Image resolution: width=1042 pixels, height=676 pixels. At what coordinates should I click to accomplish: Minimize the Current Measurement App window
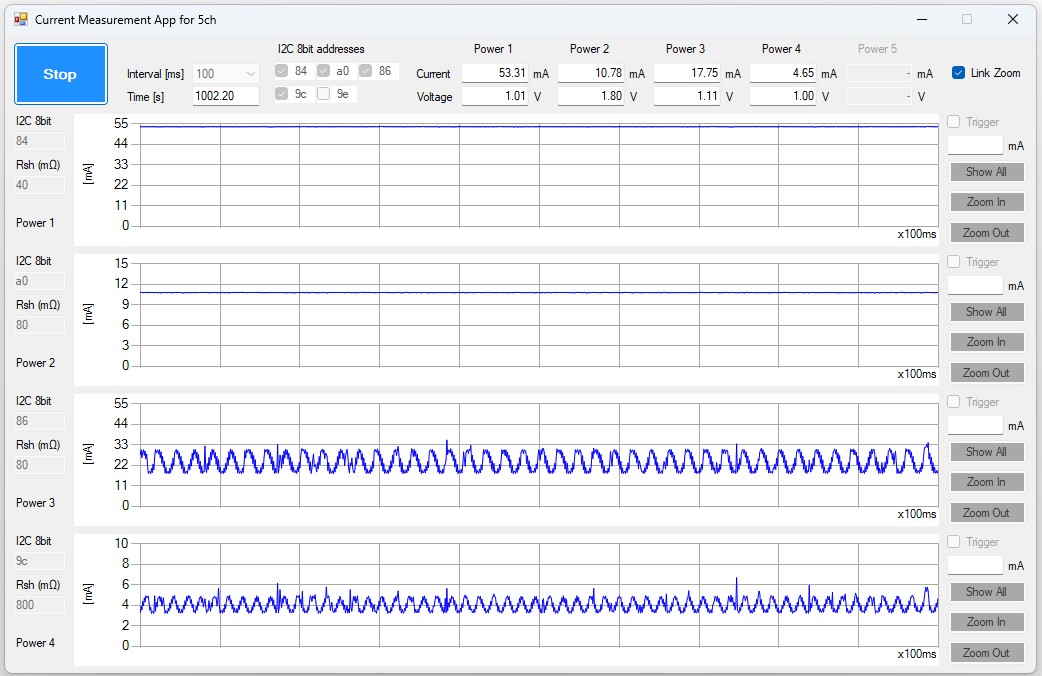coord(922,19)
